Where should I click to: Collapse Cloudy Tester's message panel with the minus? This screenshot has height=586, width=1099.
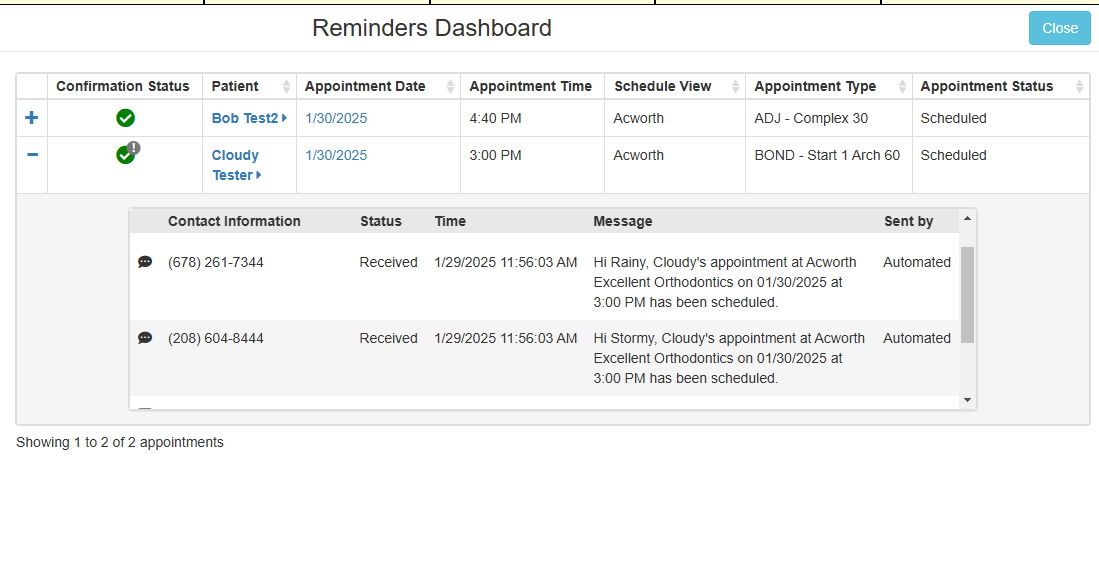(x=31, y=154)
